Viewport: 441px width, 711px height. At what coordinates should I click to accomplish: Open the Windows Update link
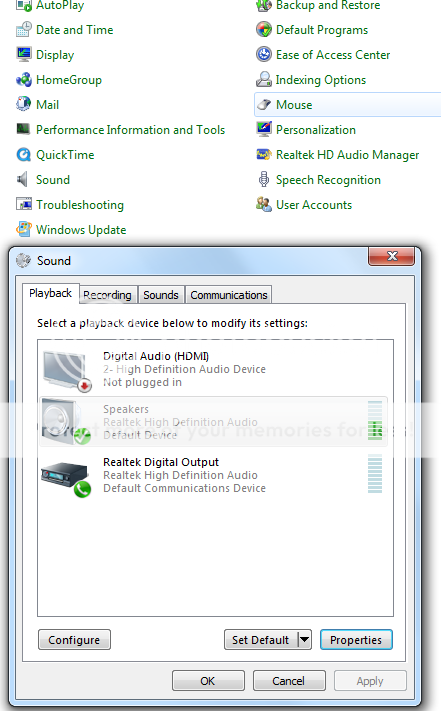tap(81, 229)
